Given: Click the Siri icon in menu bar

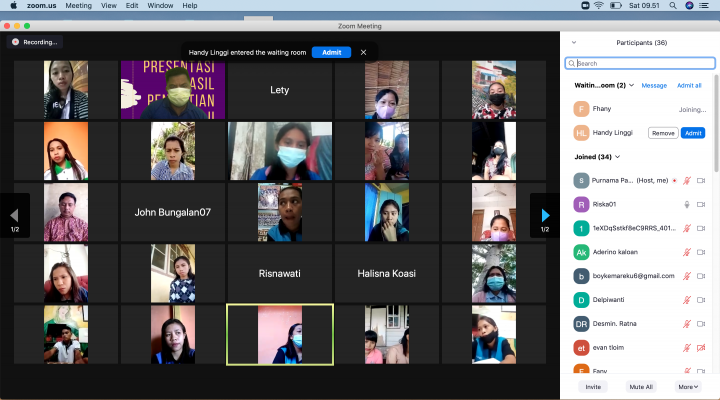Looking at the screenshot, I should (689, 6).
